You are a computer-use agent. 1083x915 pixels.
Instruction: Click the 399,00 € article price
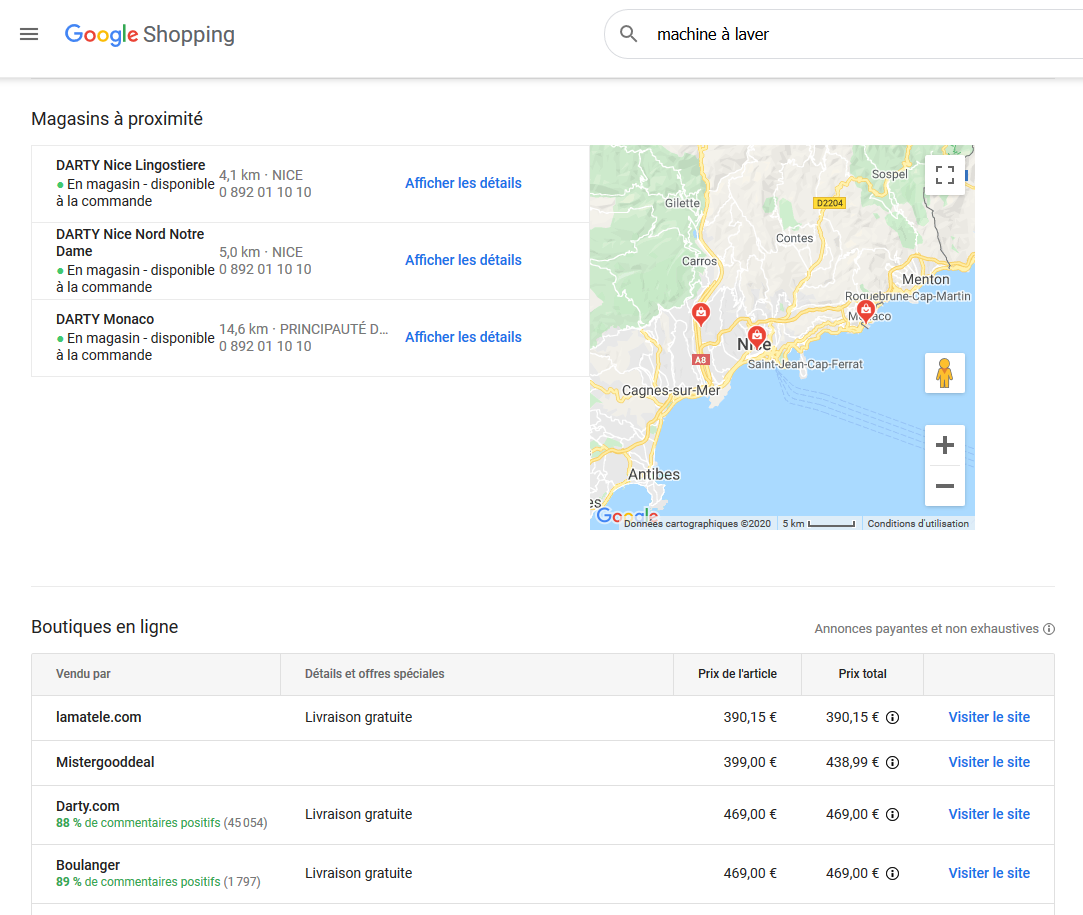coord(750,762)
